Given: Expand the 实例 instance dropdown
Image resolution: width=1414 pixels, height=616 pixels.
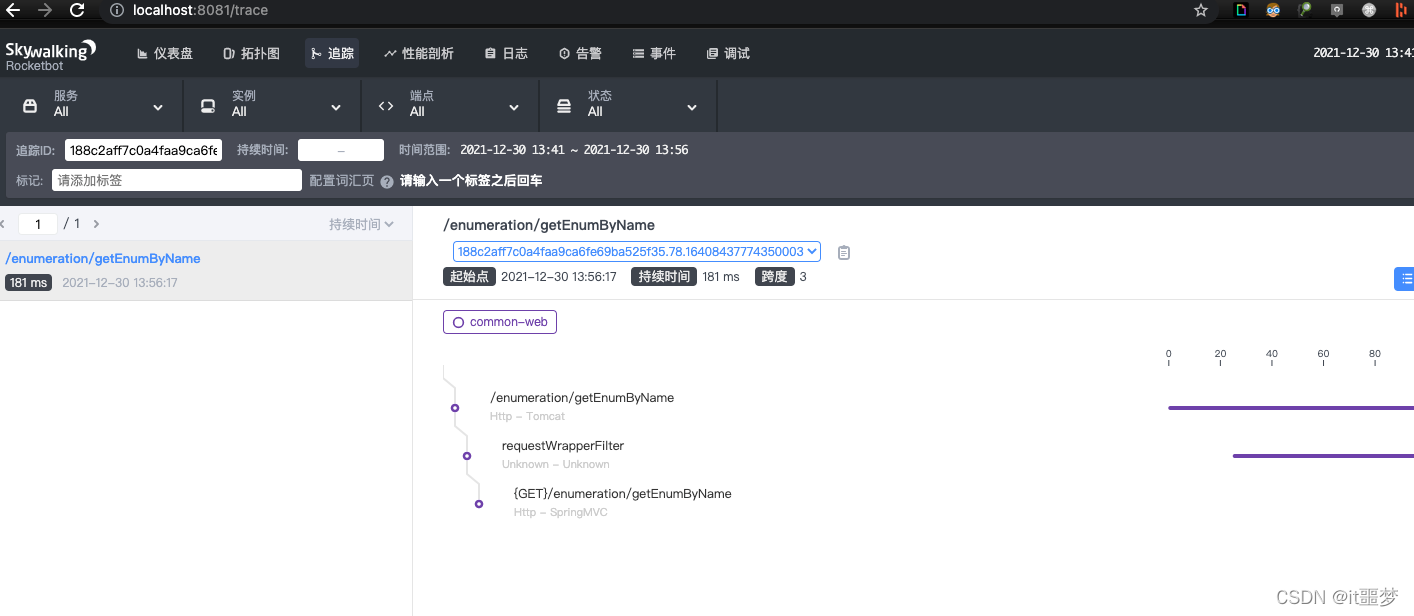Looking at the screenshot, I should pos(273,104).
